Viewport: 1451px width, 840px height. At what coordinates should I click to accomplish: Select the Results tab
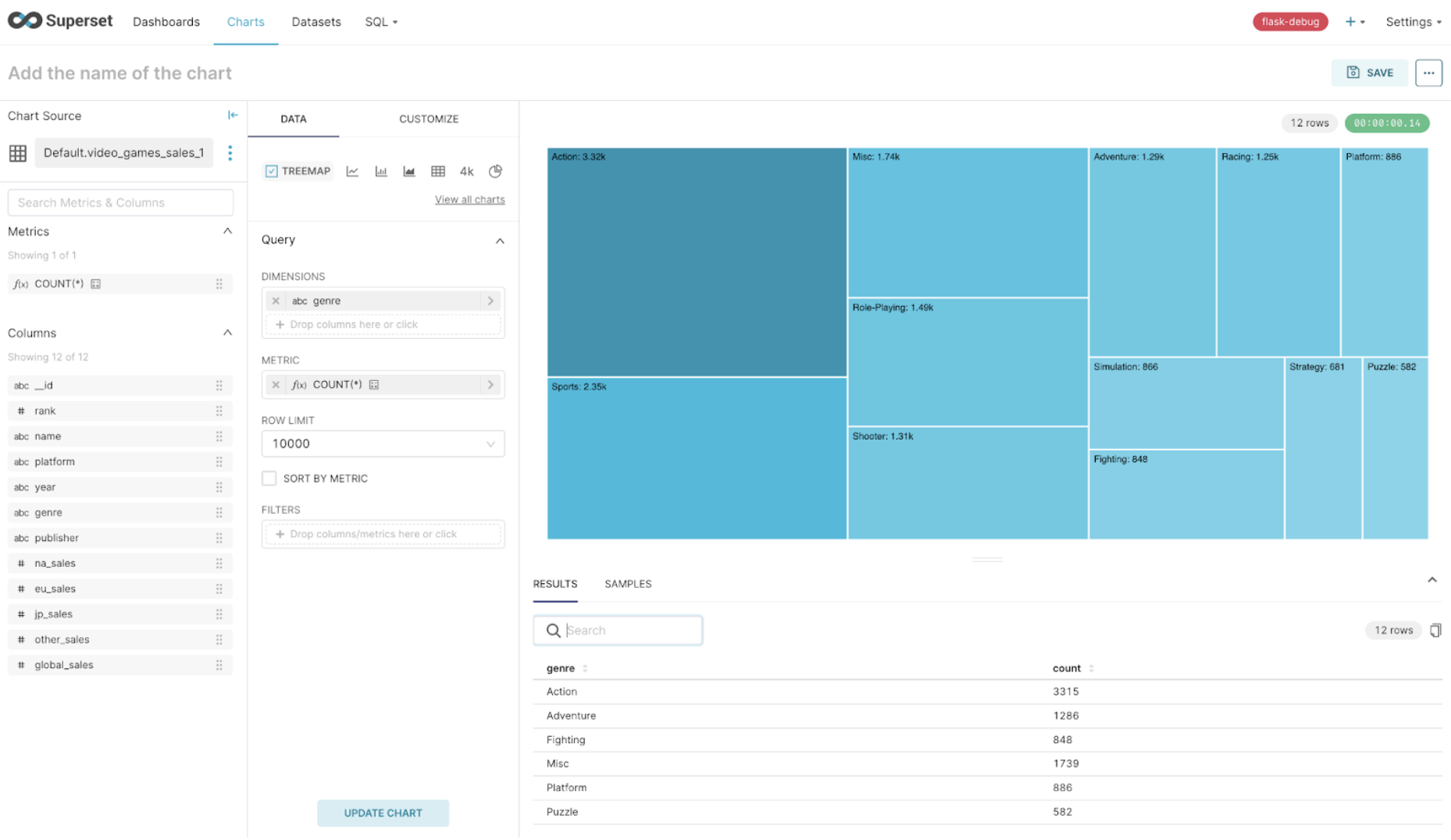click(555, 584)
